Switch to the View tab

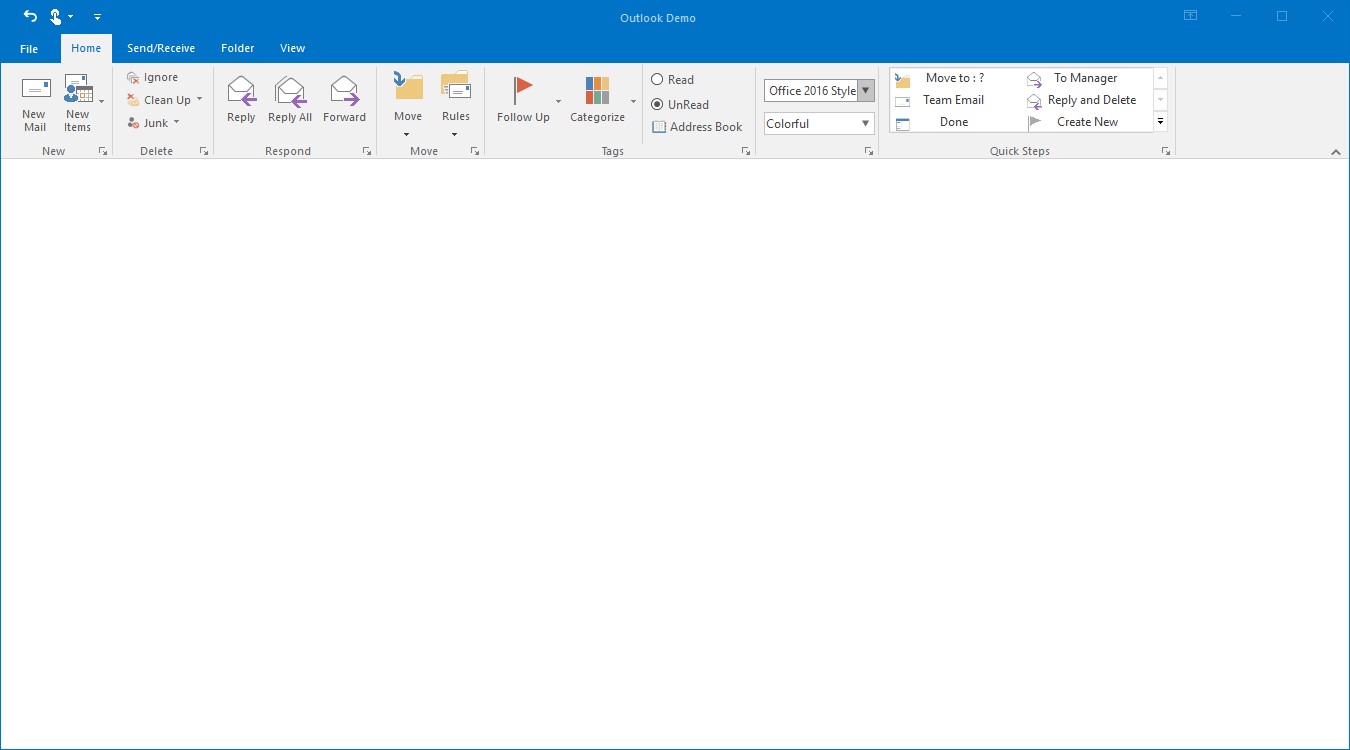(292, 47)
